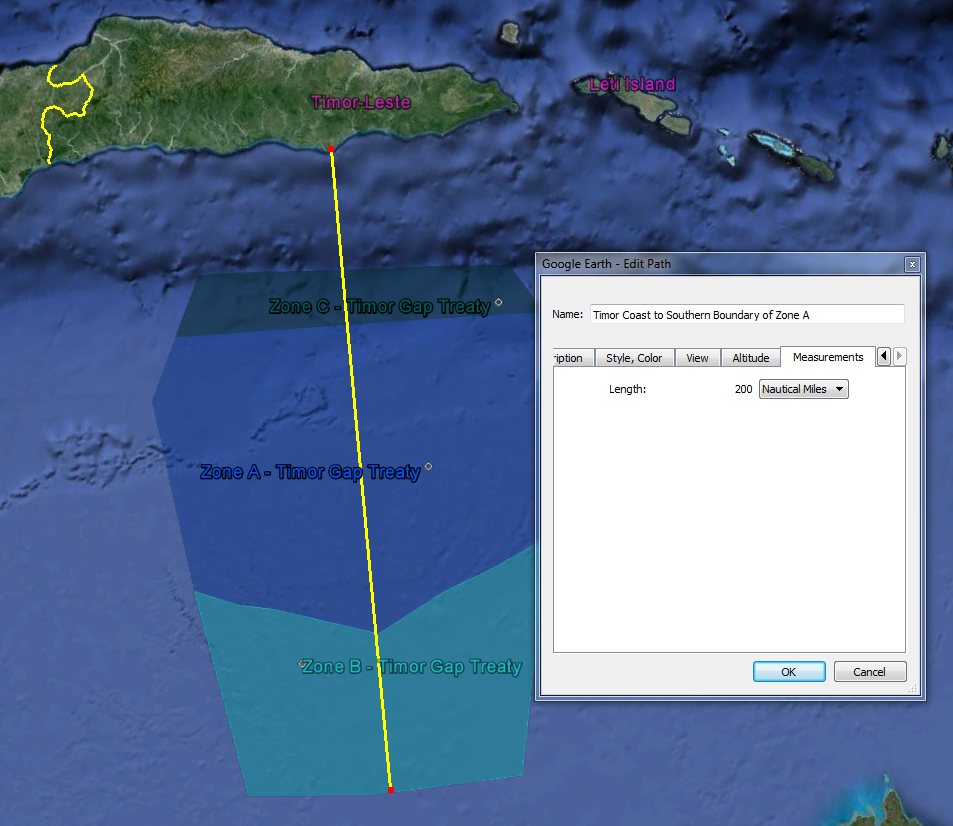Select the Measurements tab
Viewport: 953px width, 826px height.
click(827, 357)
